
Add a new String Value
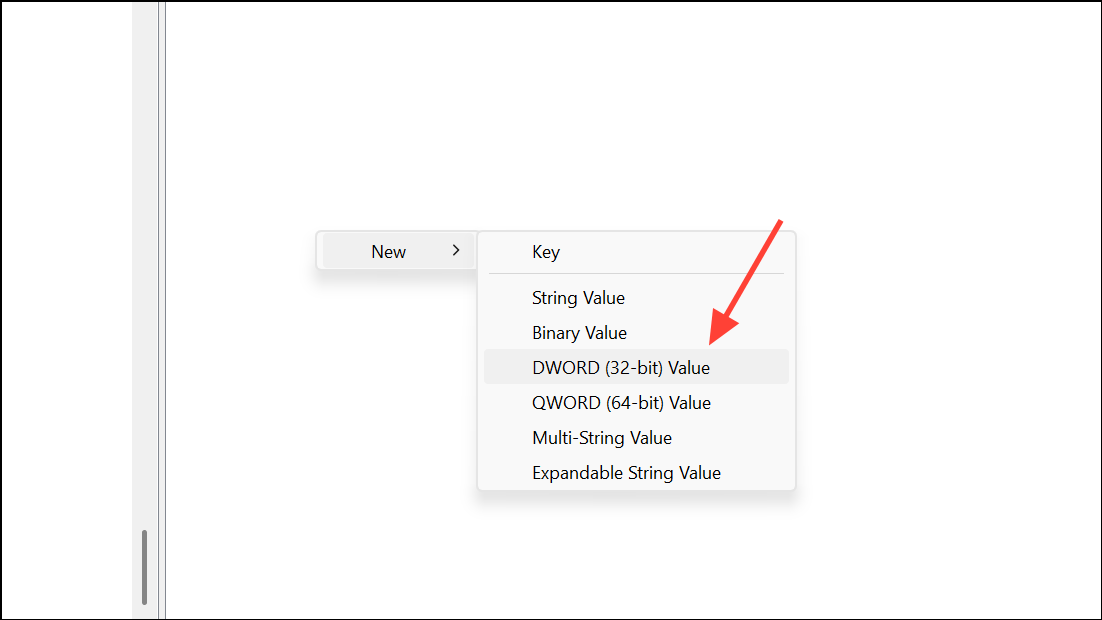[578, 298]
